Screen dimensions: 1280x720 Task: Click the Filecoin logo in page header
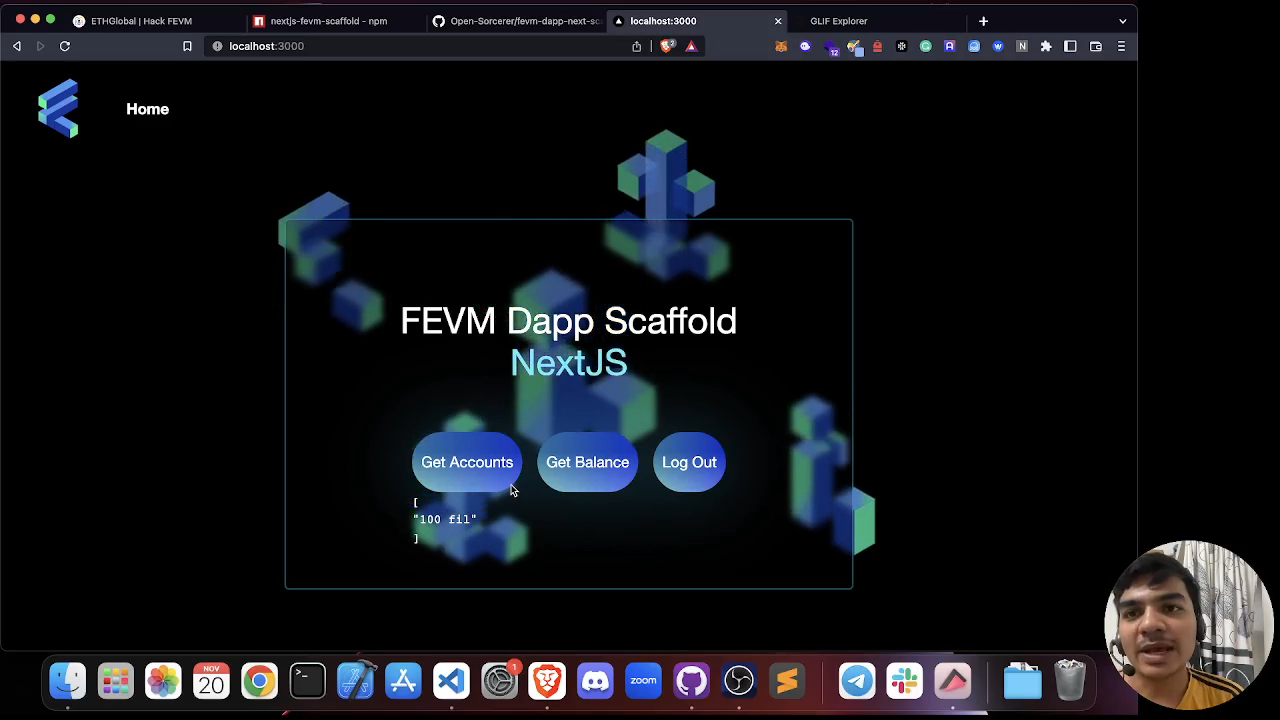coord(58,108)
